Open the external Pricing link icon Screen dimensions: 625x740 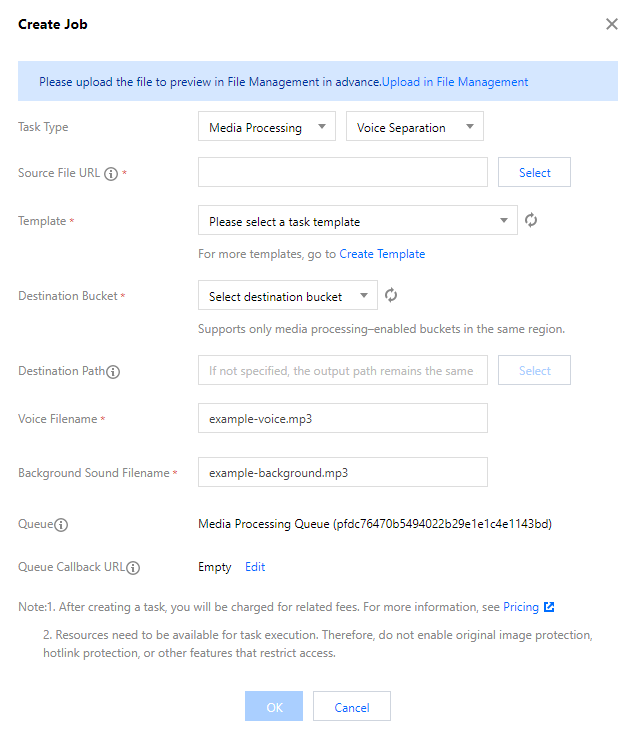549,607
